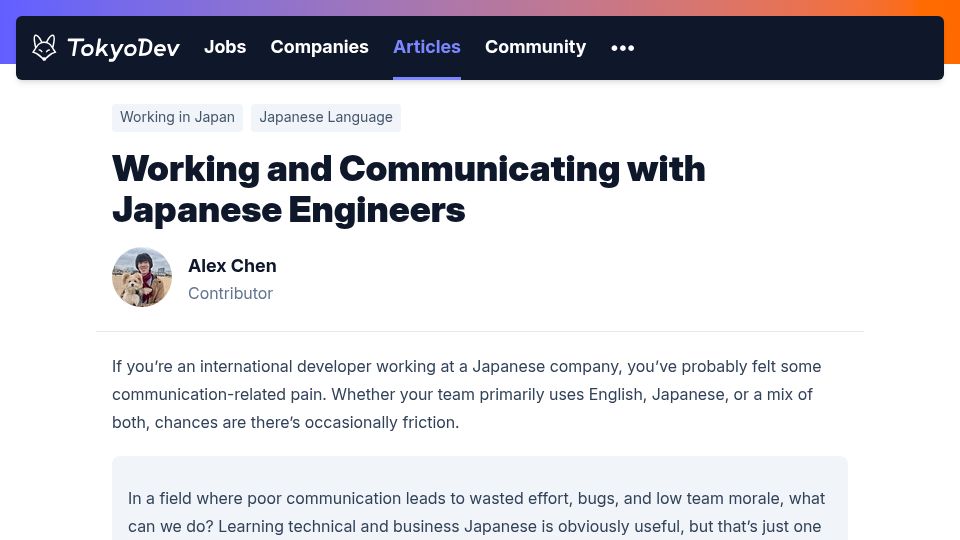
Task: Filter by the Working in Japan tag
Action: pos(178,117)
